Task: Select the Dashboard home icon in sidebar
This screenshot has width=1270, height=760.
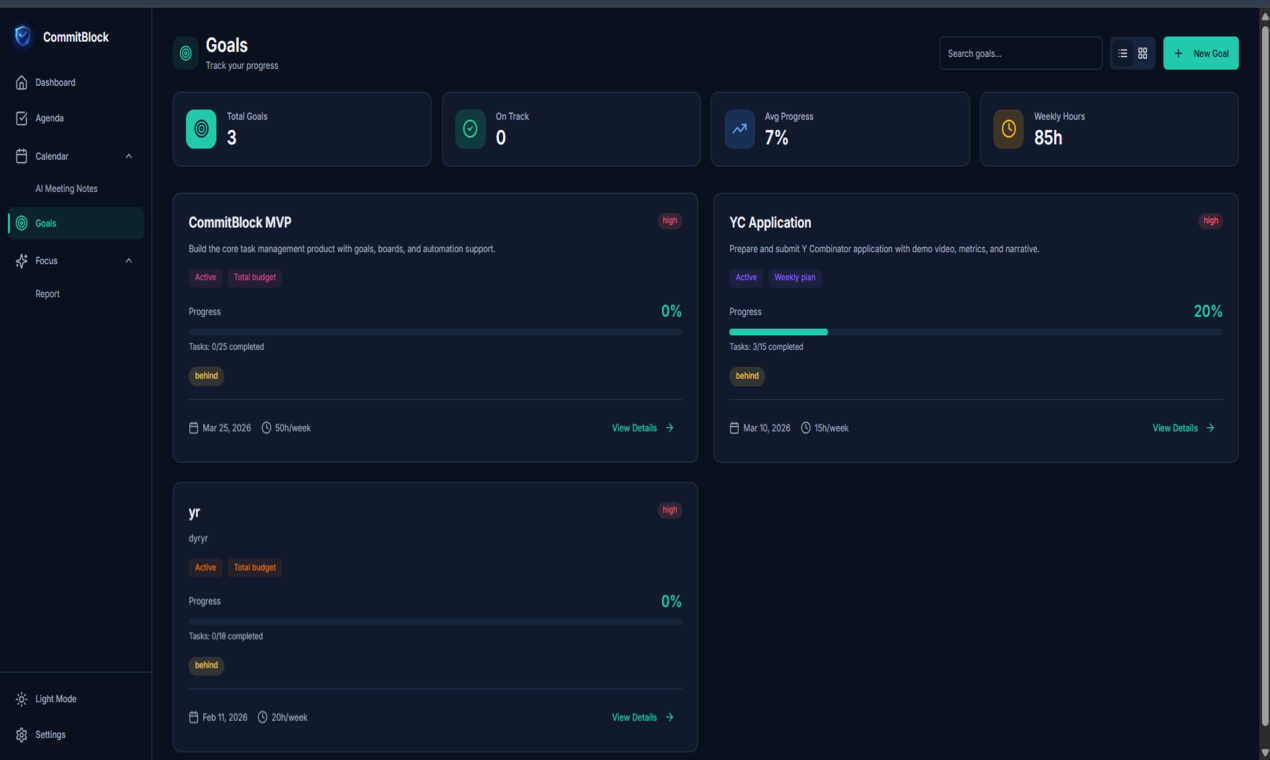Action: point(21,82)
